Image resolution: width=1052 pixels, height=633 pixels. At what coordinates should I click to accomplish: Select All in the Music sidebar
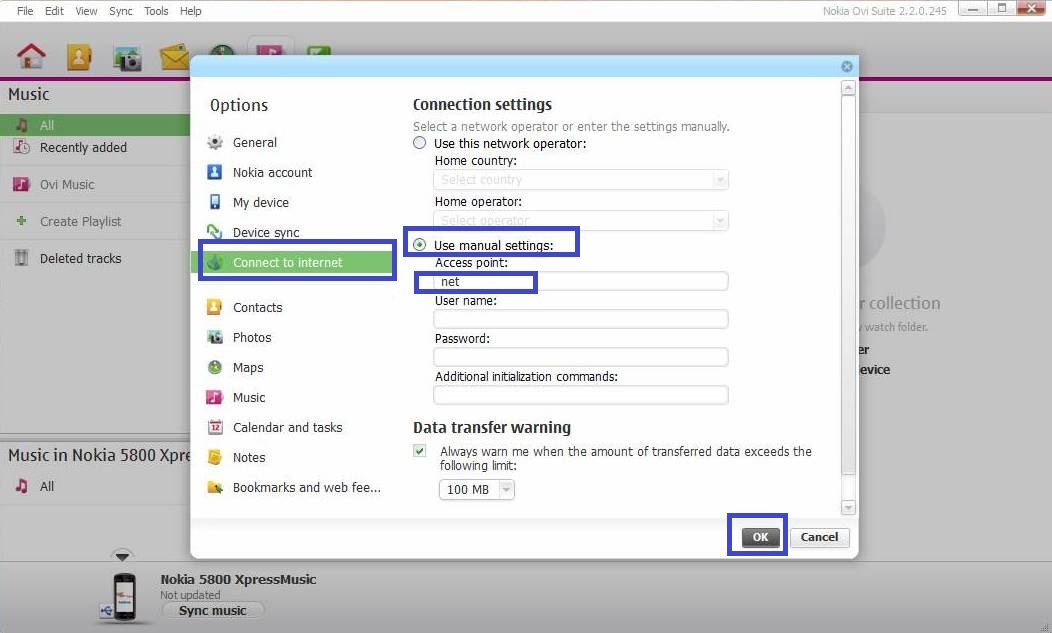tap(95, 125)
